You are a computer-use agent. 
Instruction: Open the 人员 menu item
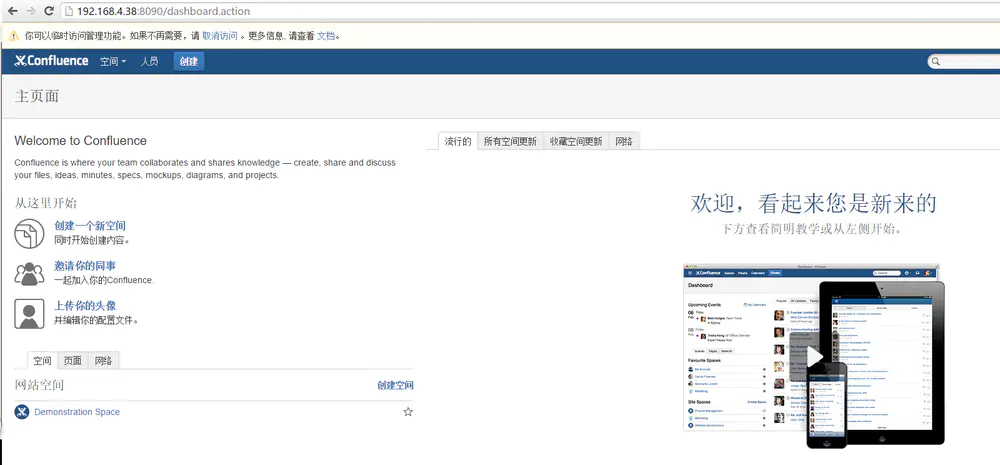(x=149, y=62)
